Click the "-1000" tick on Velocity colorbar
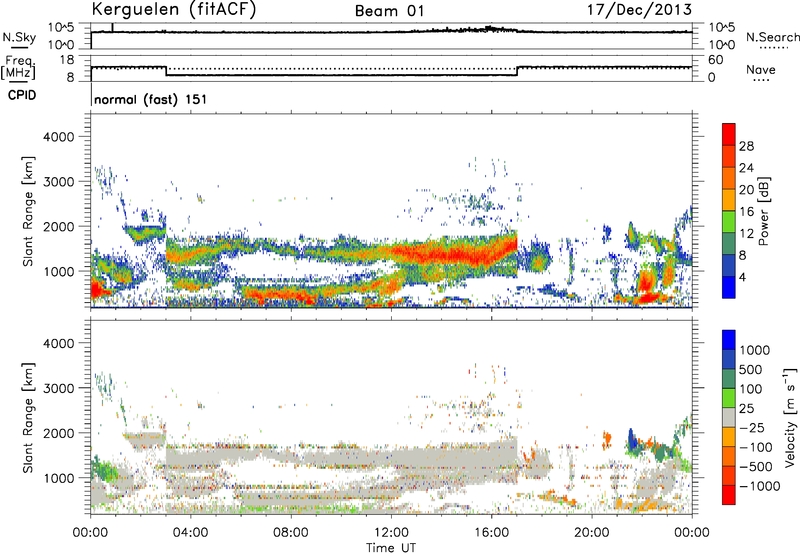800x554 pixels. pos(760,486)
